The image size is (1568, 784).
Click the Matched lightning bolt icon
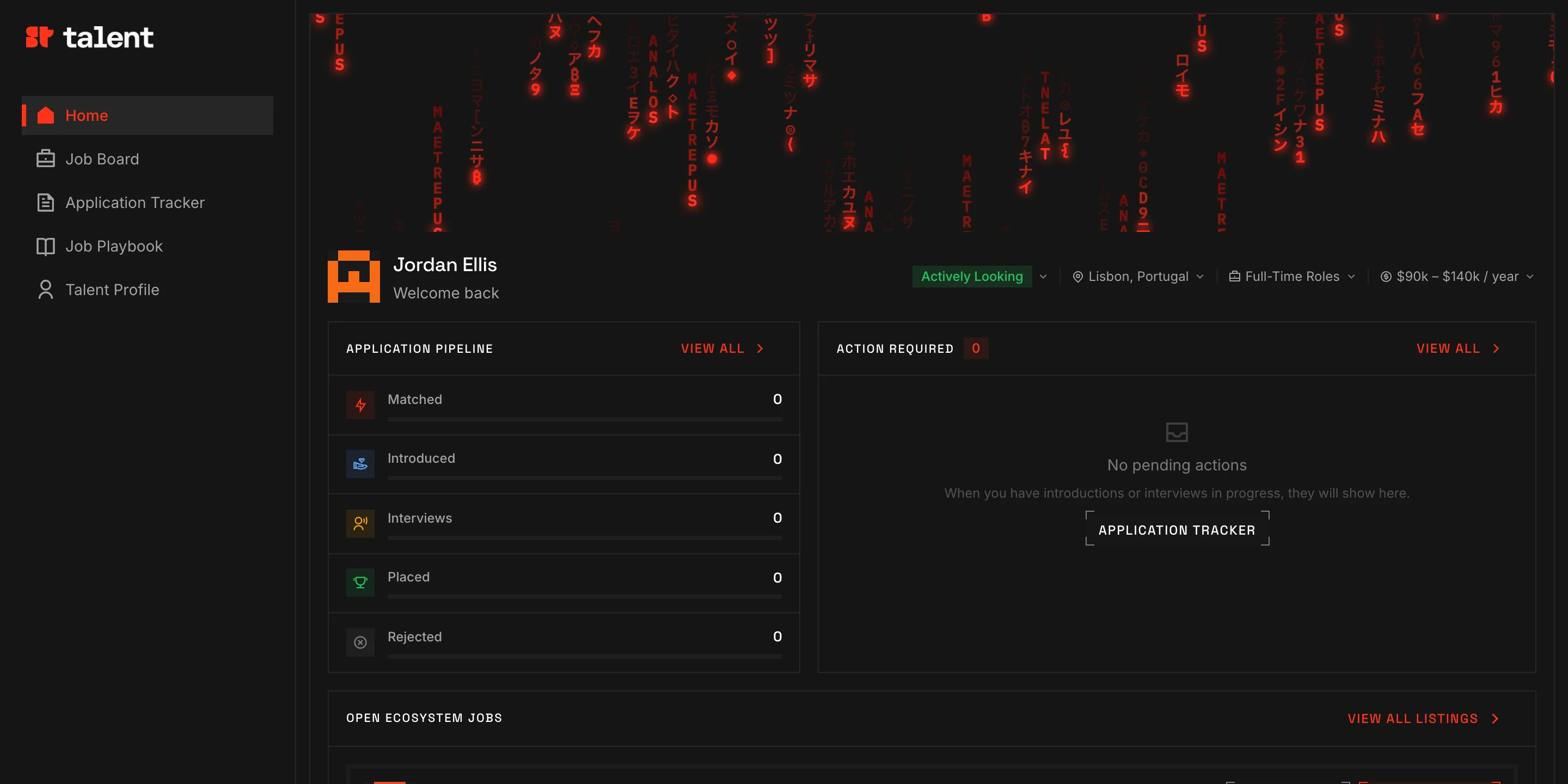(x=360, y=405)
